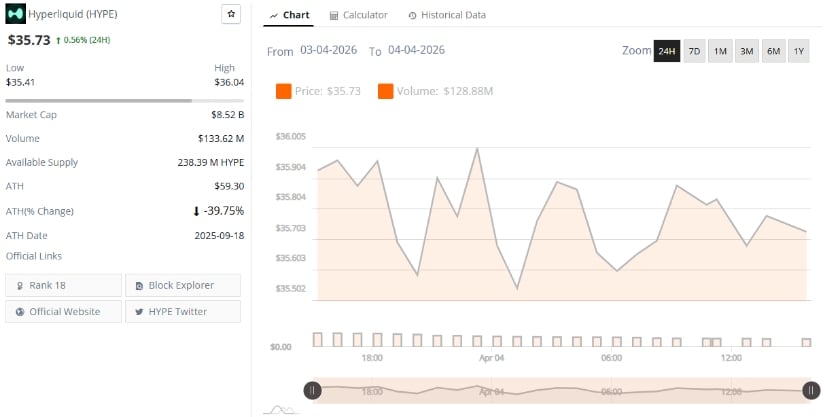Viewport: 825px width, 417px height.
Task: Switch zoom range to 1M
Action: 720,51
